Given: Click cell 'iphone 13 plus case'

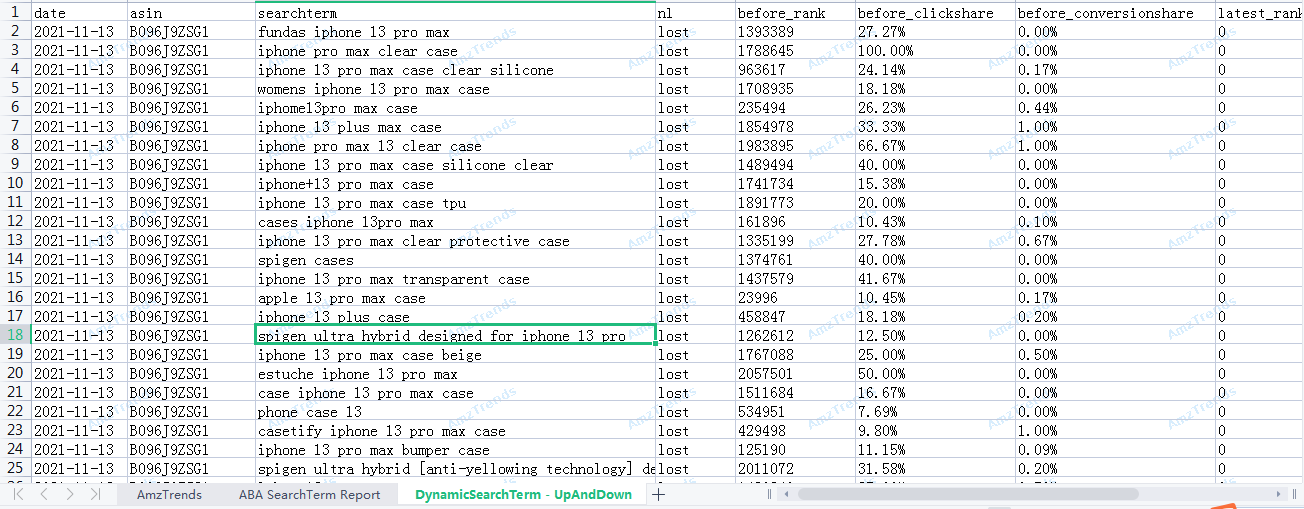Looking at the screenshot, I should click(455, 317).
